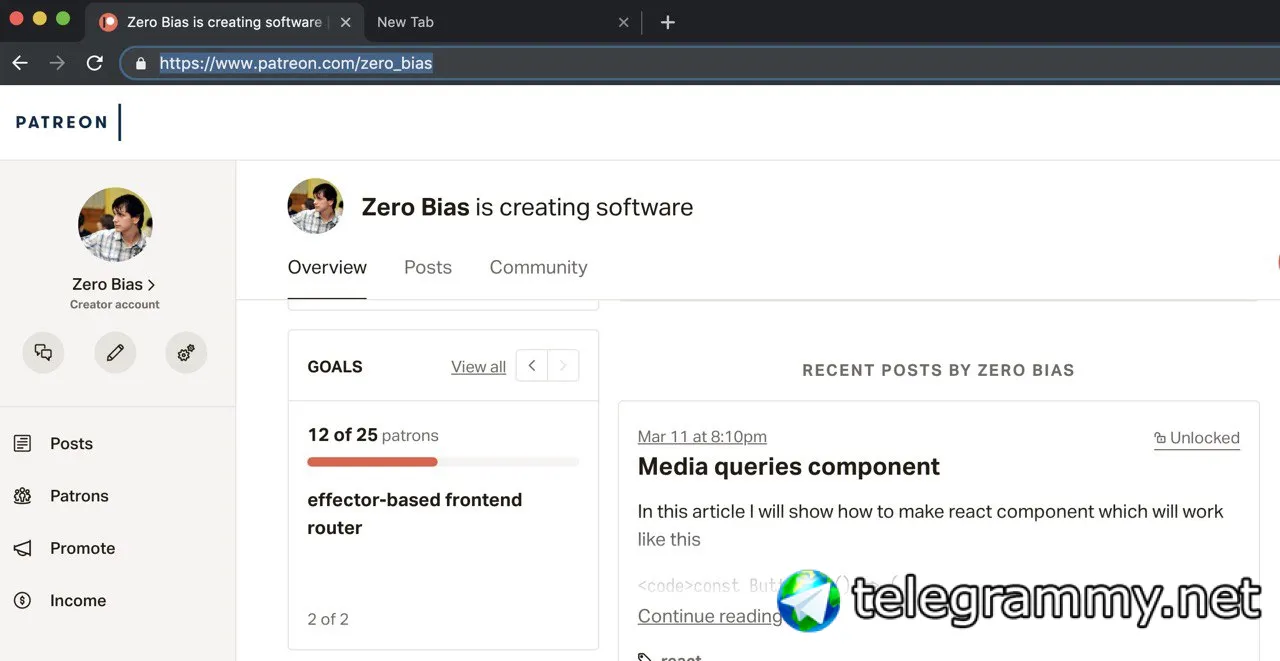1280x661 pixels.
Task: Click the Unlocked post status link
Action: [x=1197, y=438]
